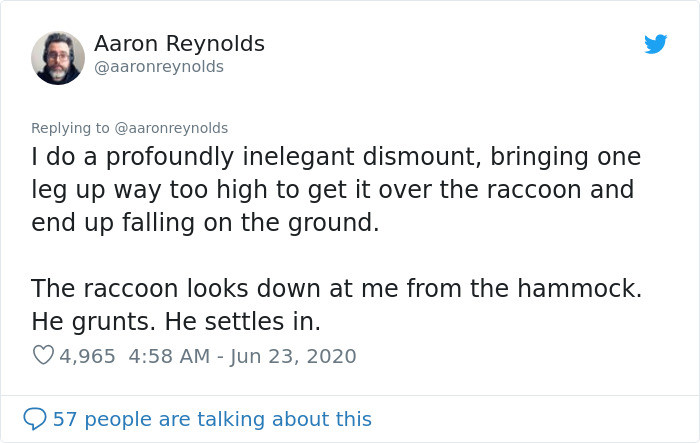Click the number 57 in the conversation footer
This screenshot has width=700, height=443.
(x=64, y=419)
